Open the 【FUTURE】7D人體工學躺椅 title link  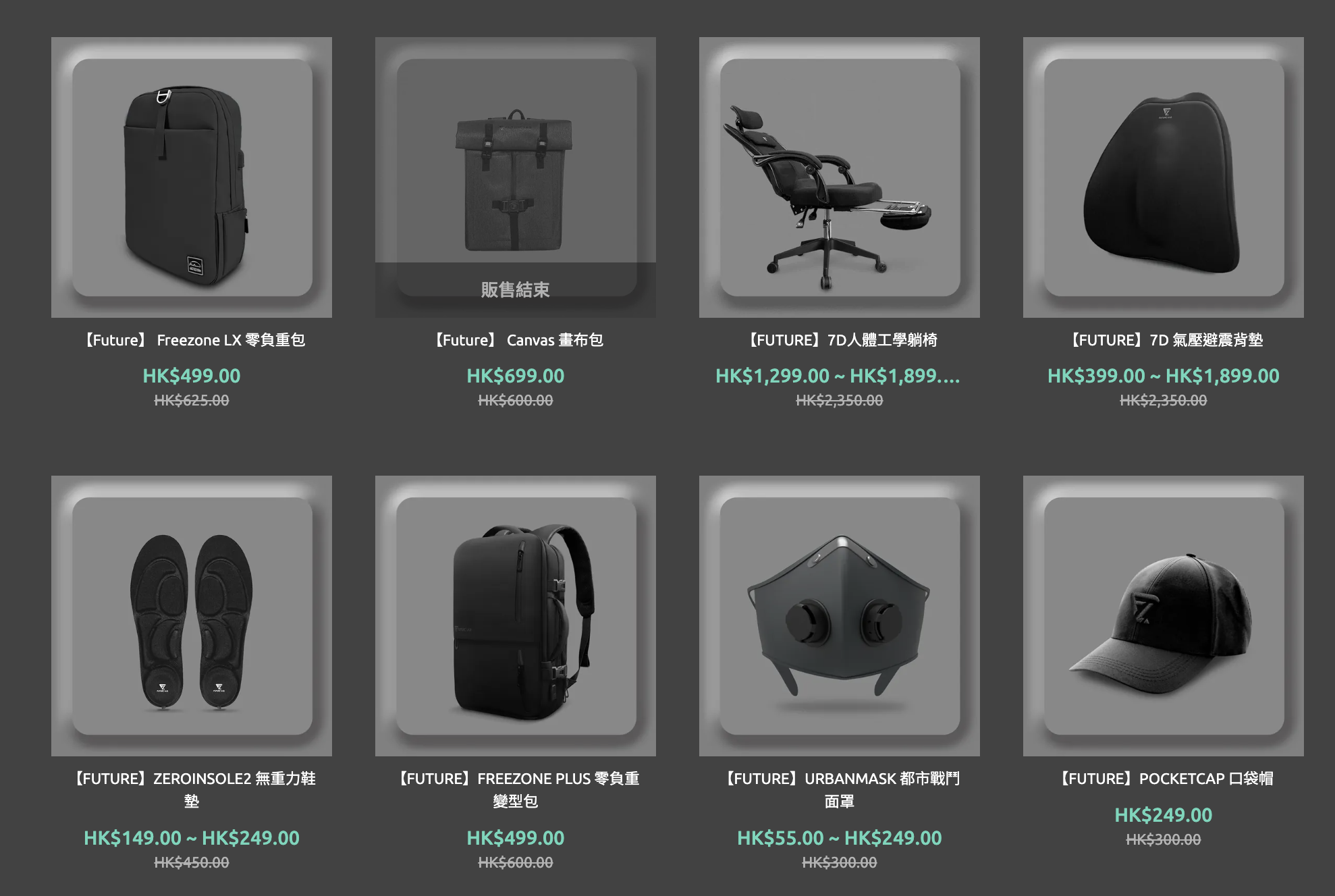point(840,340)
